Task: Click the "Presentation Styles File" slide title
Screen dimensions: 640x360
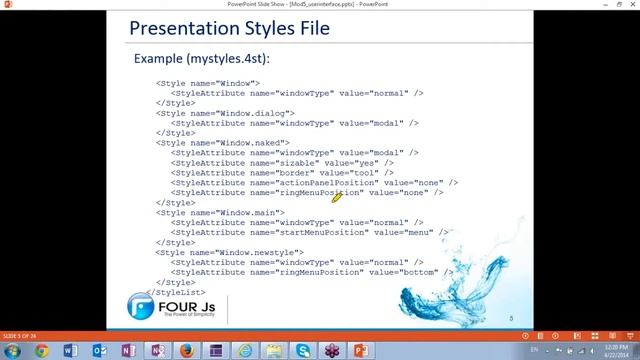Action: 229,28
